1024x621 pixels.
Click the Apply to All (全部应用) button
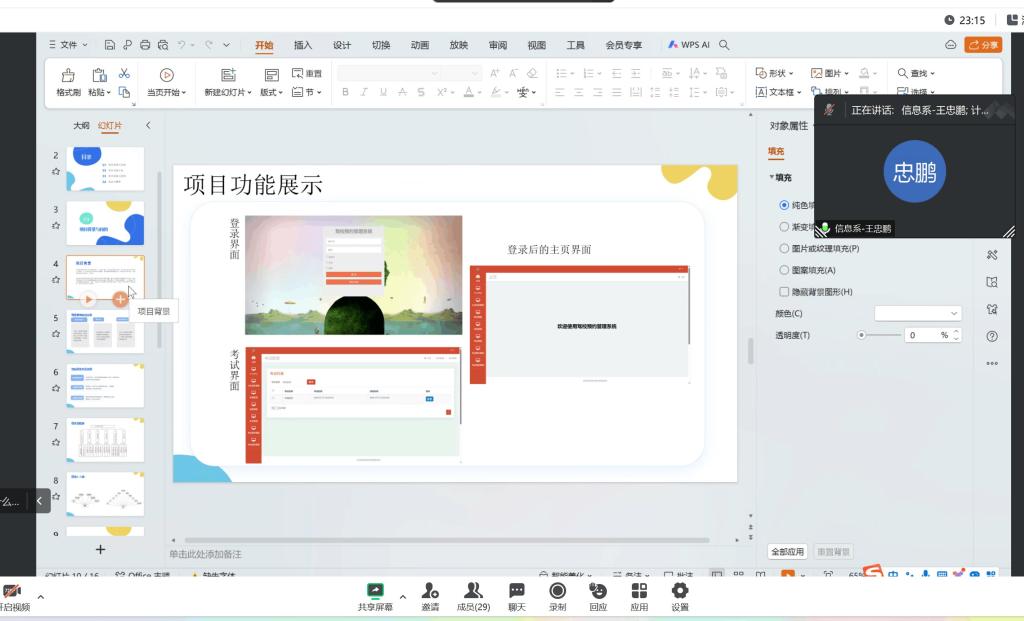(787, 552)
